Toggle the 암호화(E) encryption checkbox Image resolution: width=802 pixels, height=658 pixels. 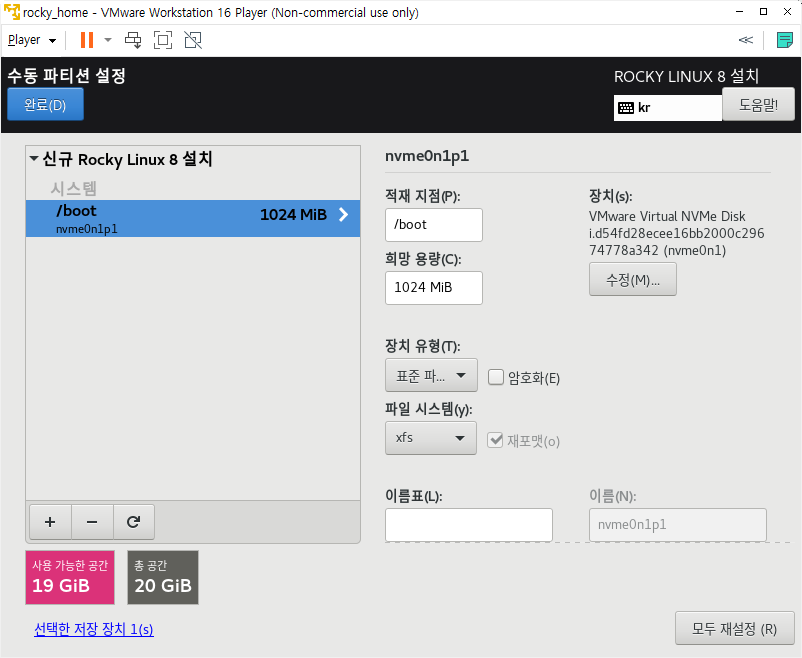pos(496,378)
